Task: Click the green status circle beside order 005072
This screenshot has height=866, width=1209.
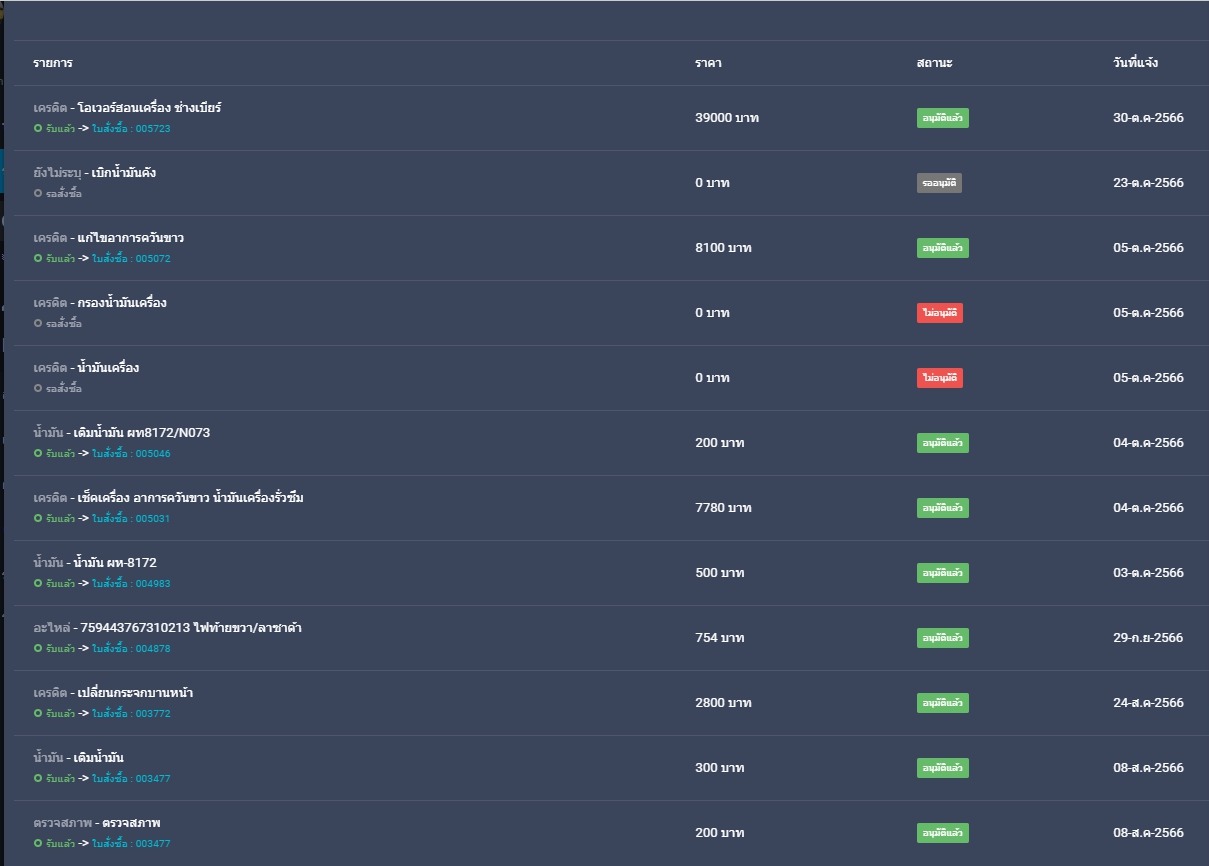Action: click(38, 259)
